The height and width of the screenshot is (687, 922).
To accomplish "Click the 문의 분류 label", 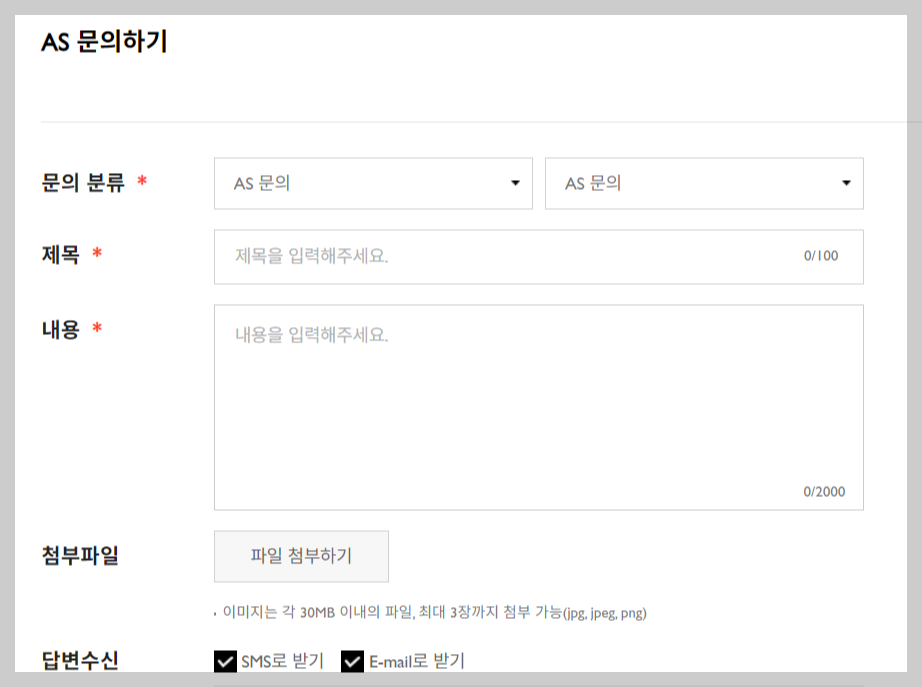I will [x=83, y=182].
